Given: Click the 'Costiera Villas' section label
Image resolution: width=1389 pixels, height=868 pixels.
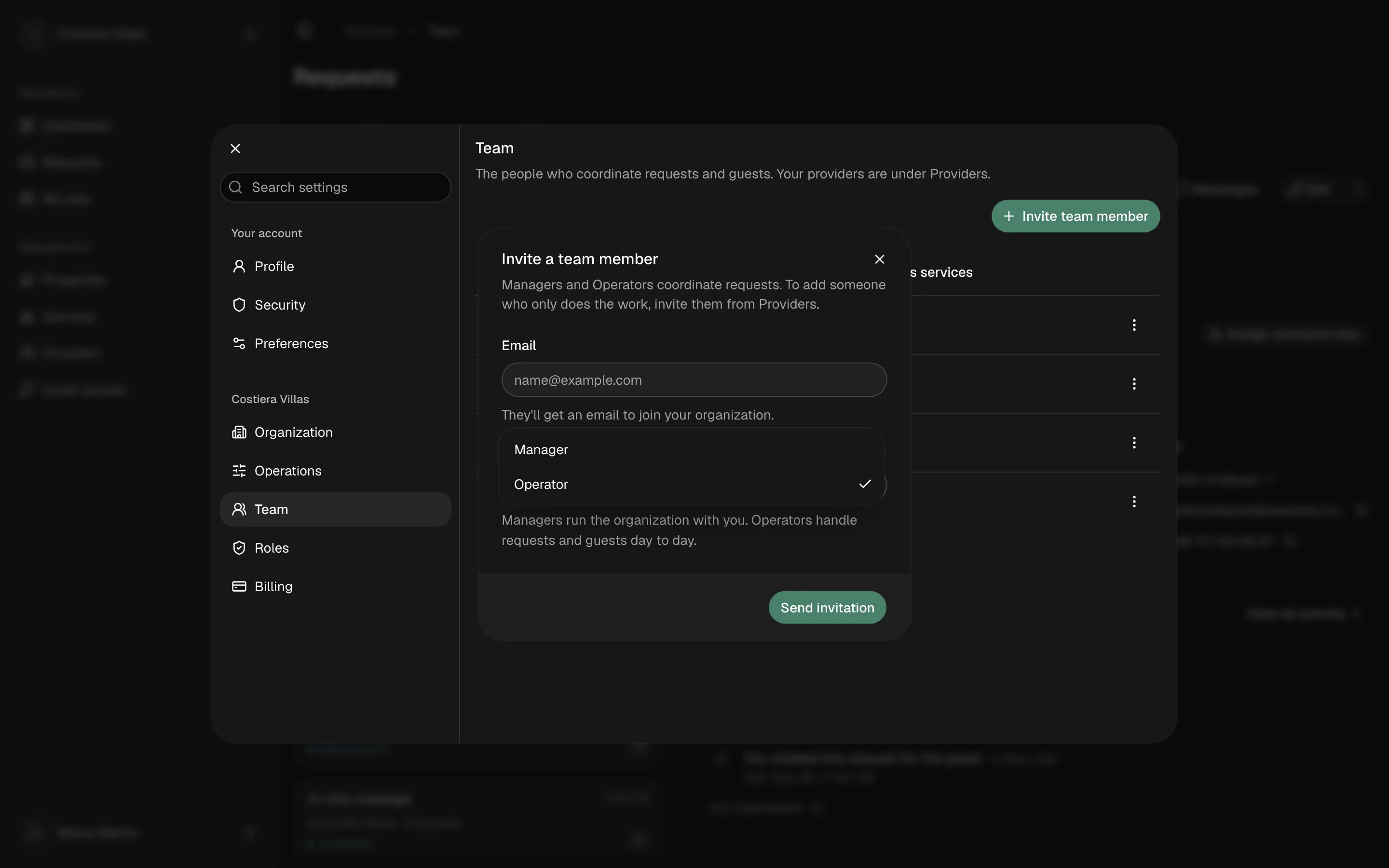Looking at the screenshot, I should pos(270,399).
